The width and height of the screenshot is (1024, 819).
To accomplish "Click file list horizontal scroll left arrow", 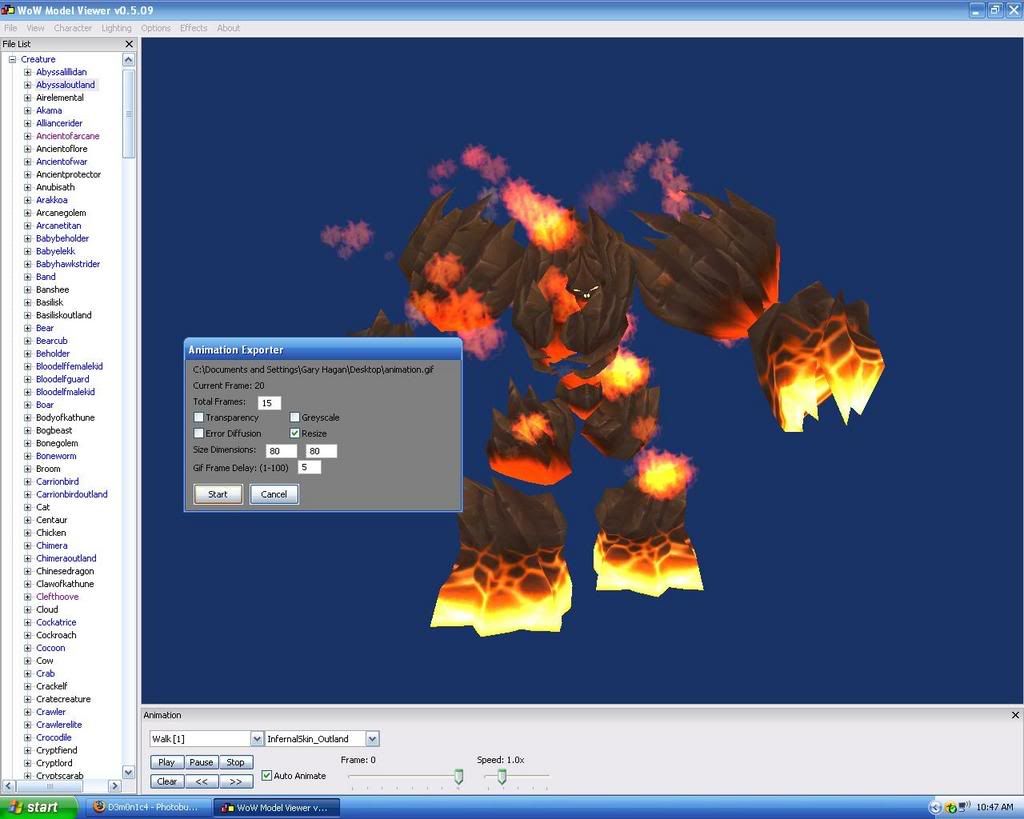I will [8, 786].
